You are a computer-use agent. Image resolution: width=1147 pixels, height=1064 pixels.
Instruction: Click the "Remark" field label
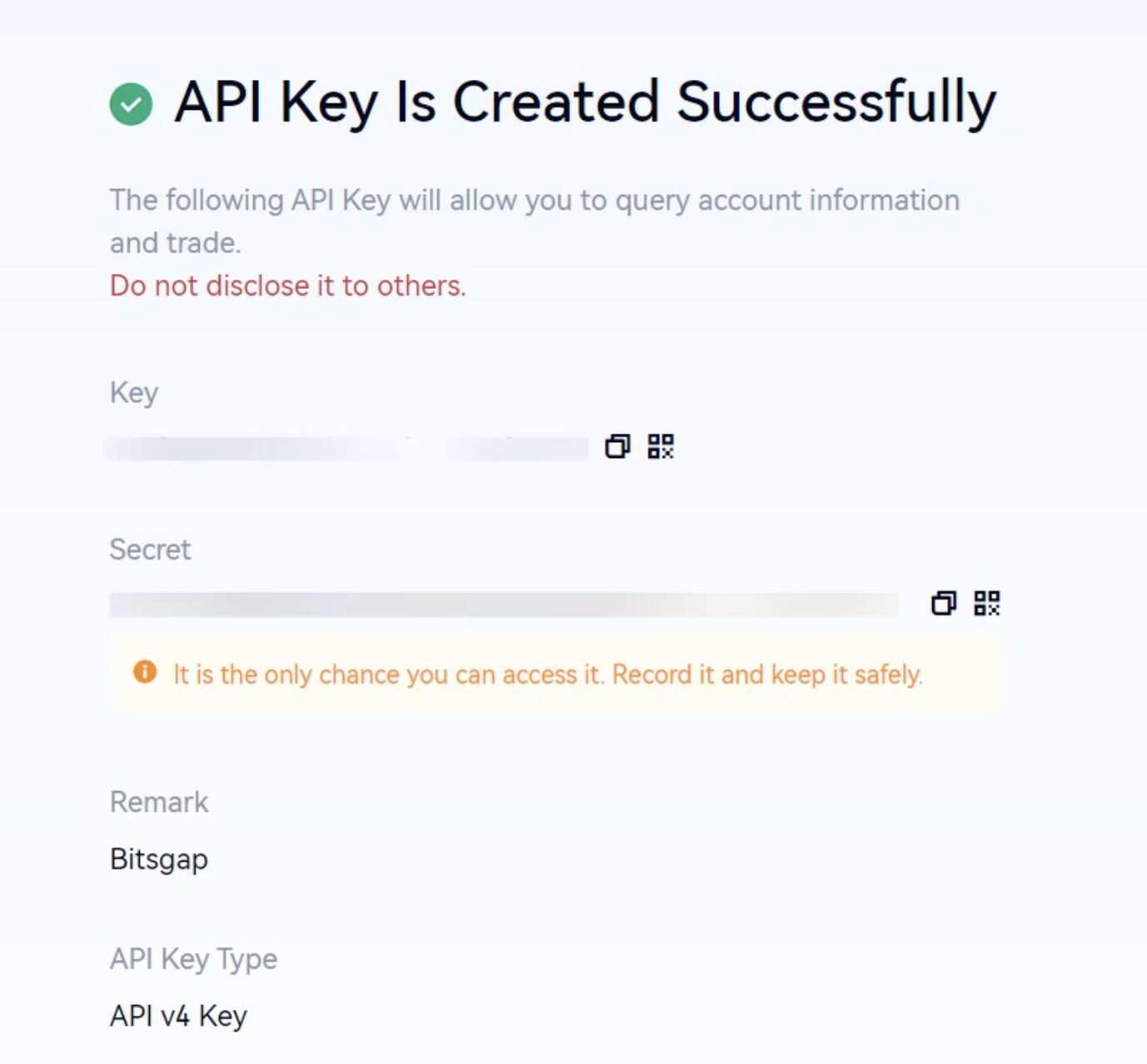pyautogui.click(x=159, y=802)
